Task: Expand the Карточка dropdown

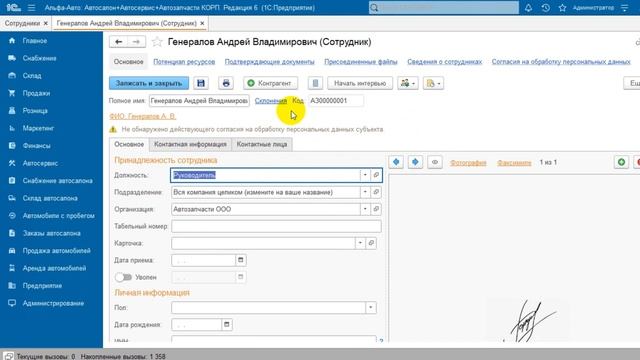Action: click(360, 243)
